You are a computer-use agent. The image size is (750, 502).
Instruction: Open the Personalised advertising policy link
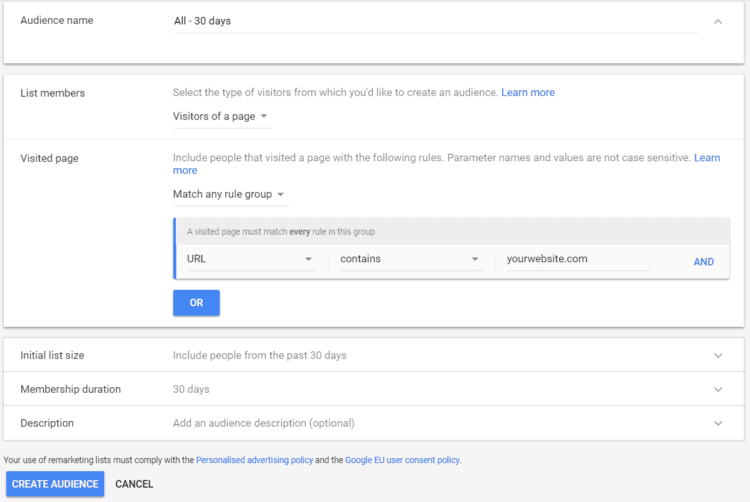[x=254, y=460]
